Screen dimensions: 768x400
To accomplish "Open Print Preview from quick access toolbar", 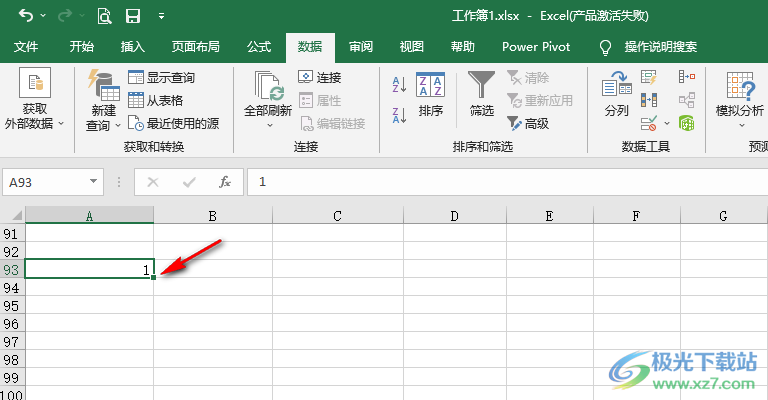I will tap(104, 16).
